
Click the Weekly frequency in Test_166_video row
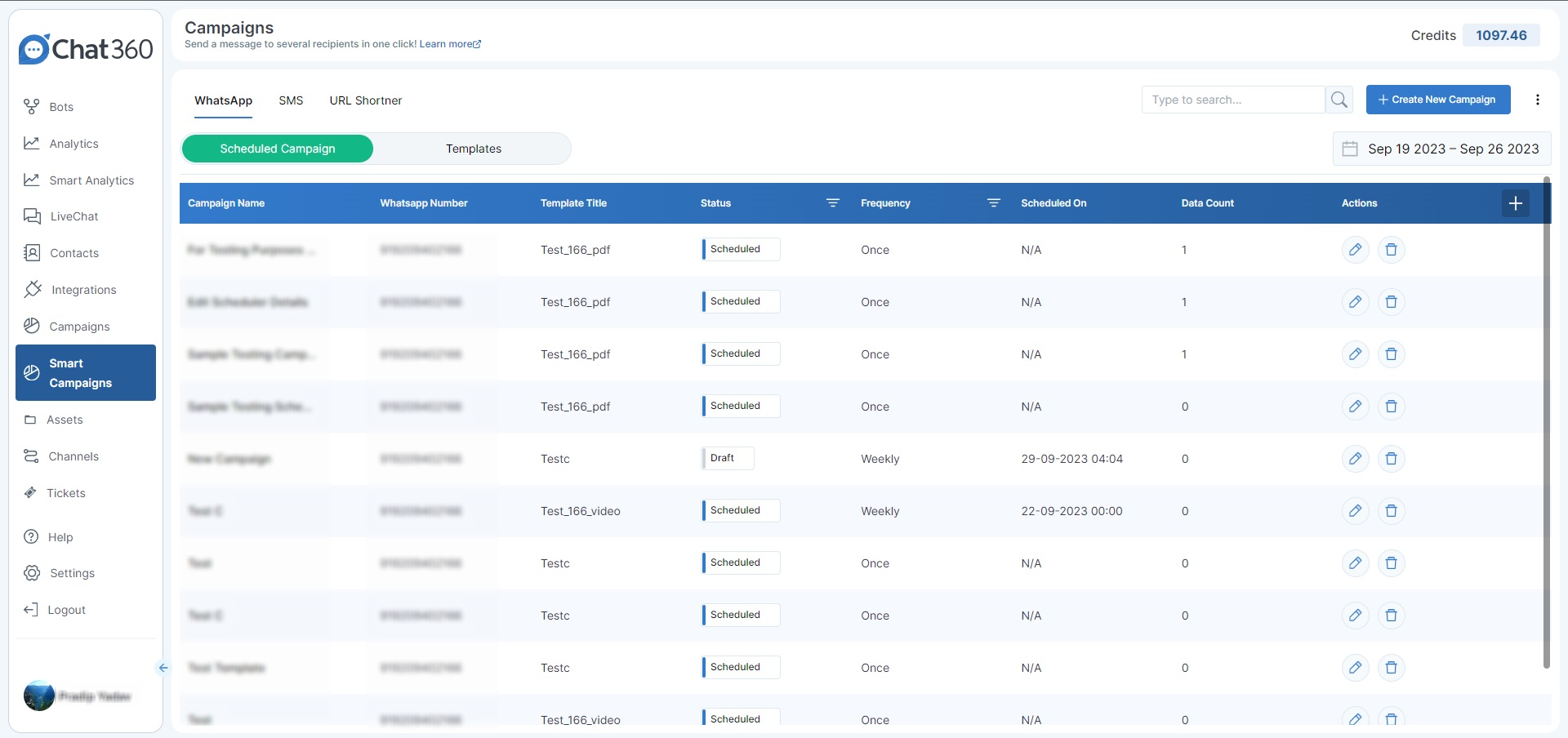pos(880,511)
